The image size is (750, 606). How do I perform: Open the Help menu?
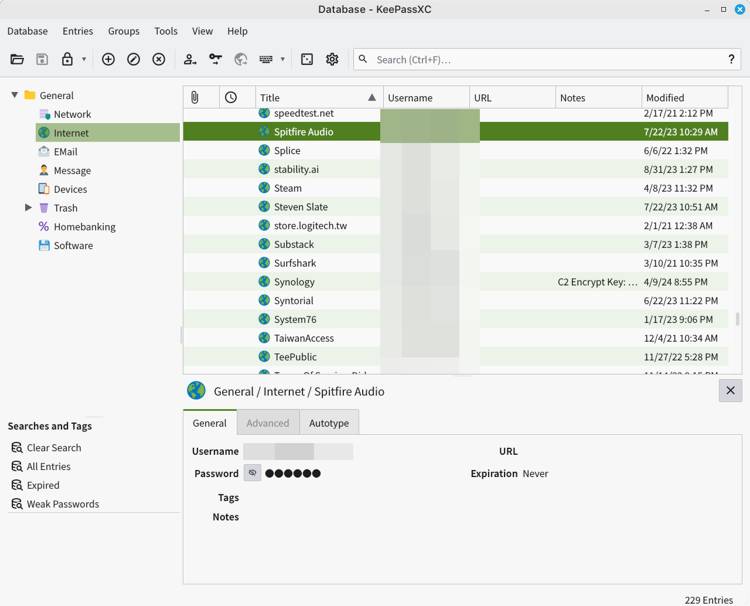[x=237, y=31]
